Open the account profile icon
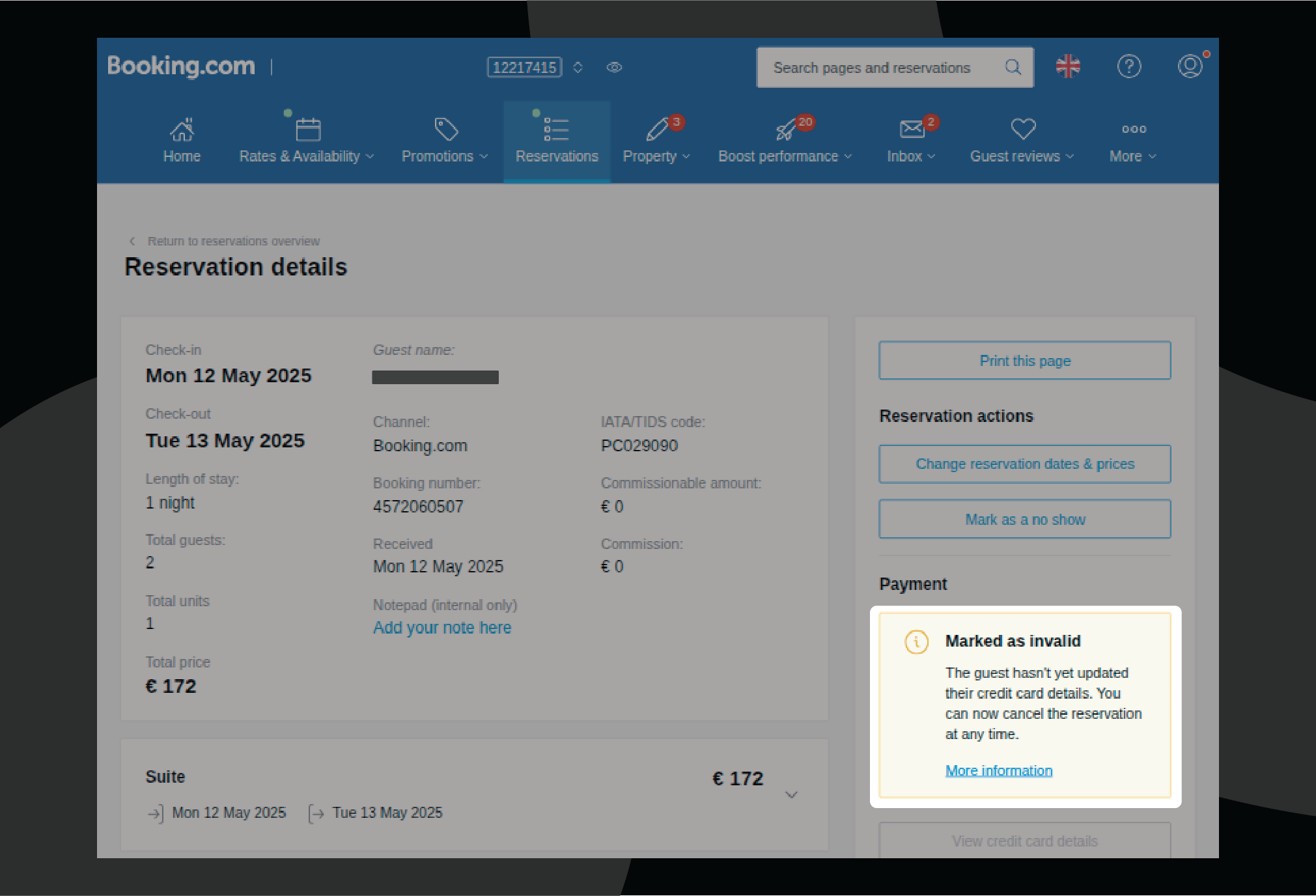 tap(1190, 66)
